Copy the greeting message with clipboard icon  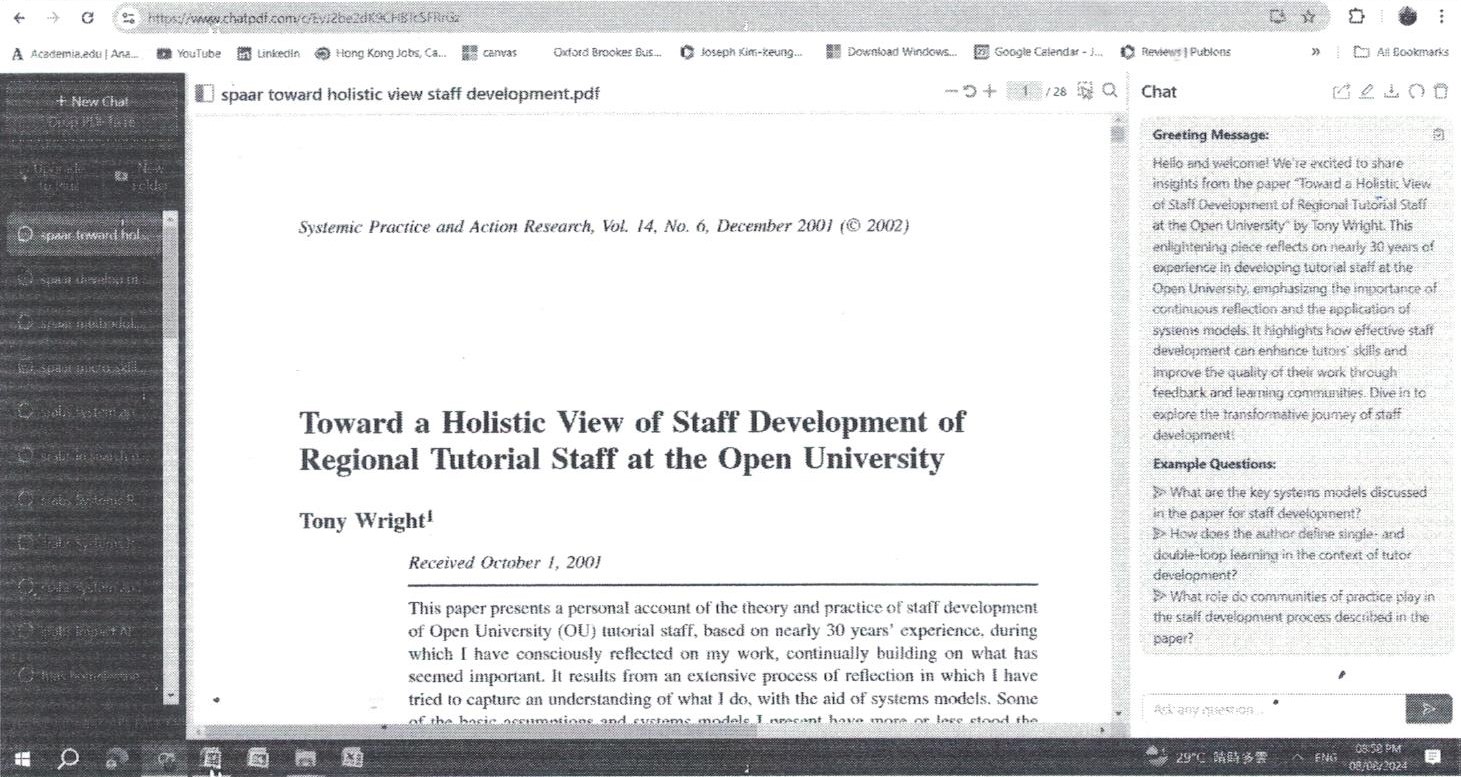1438,134
